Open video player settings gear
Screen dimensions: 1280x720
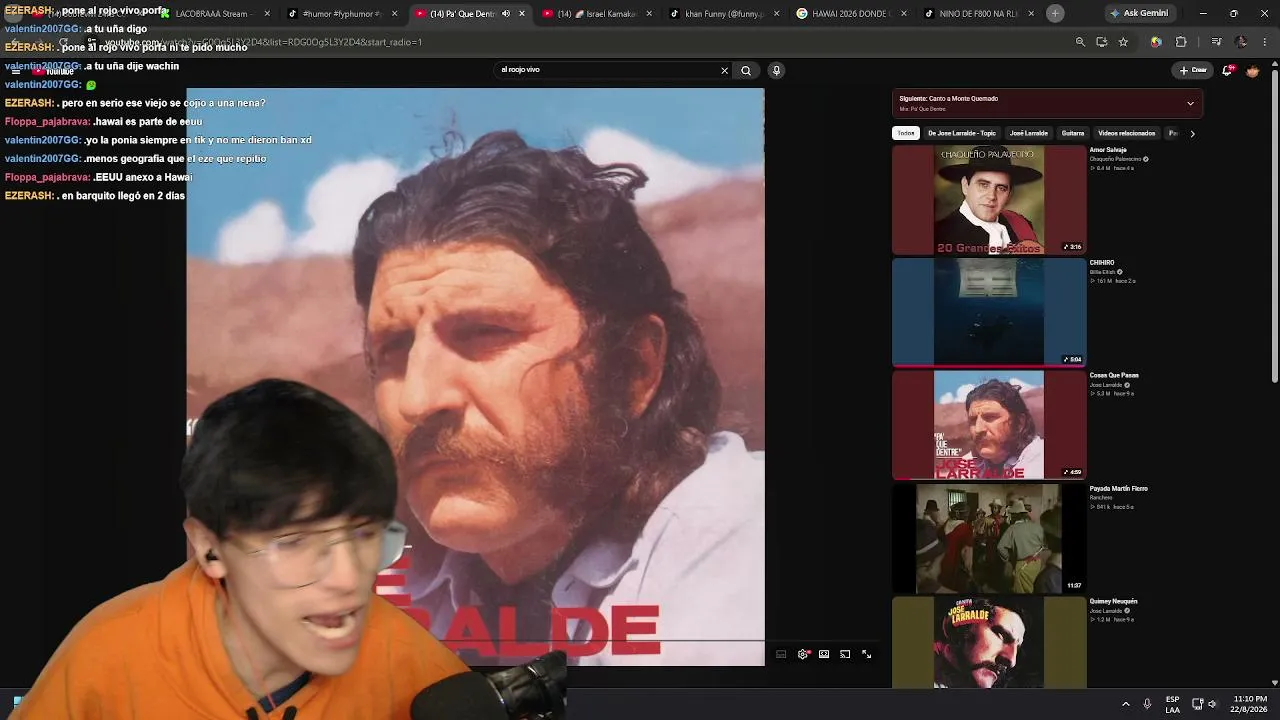(x=802, y=654)
